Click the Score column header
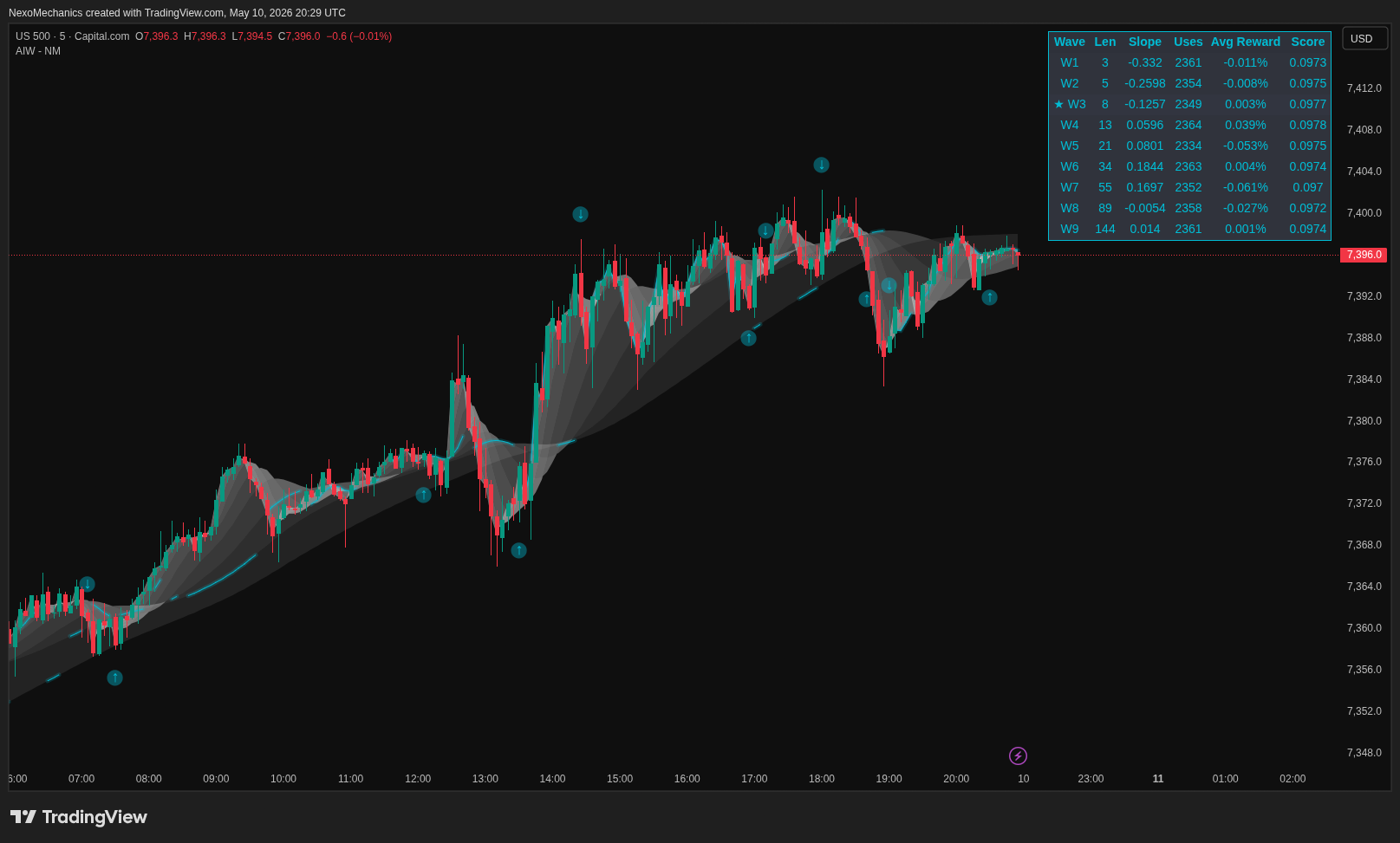The height and width of the screenshot is (843, 1400). [1308, 42]
